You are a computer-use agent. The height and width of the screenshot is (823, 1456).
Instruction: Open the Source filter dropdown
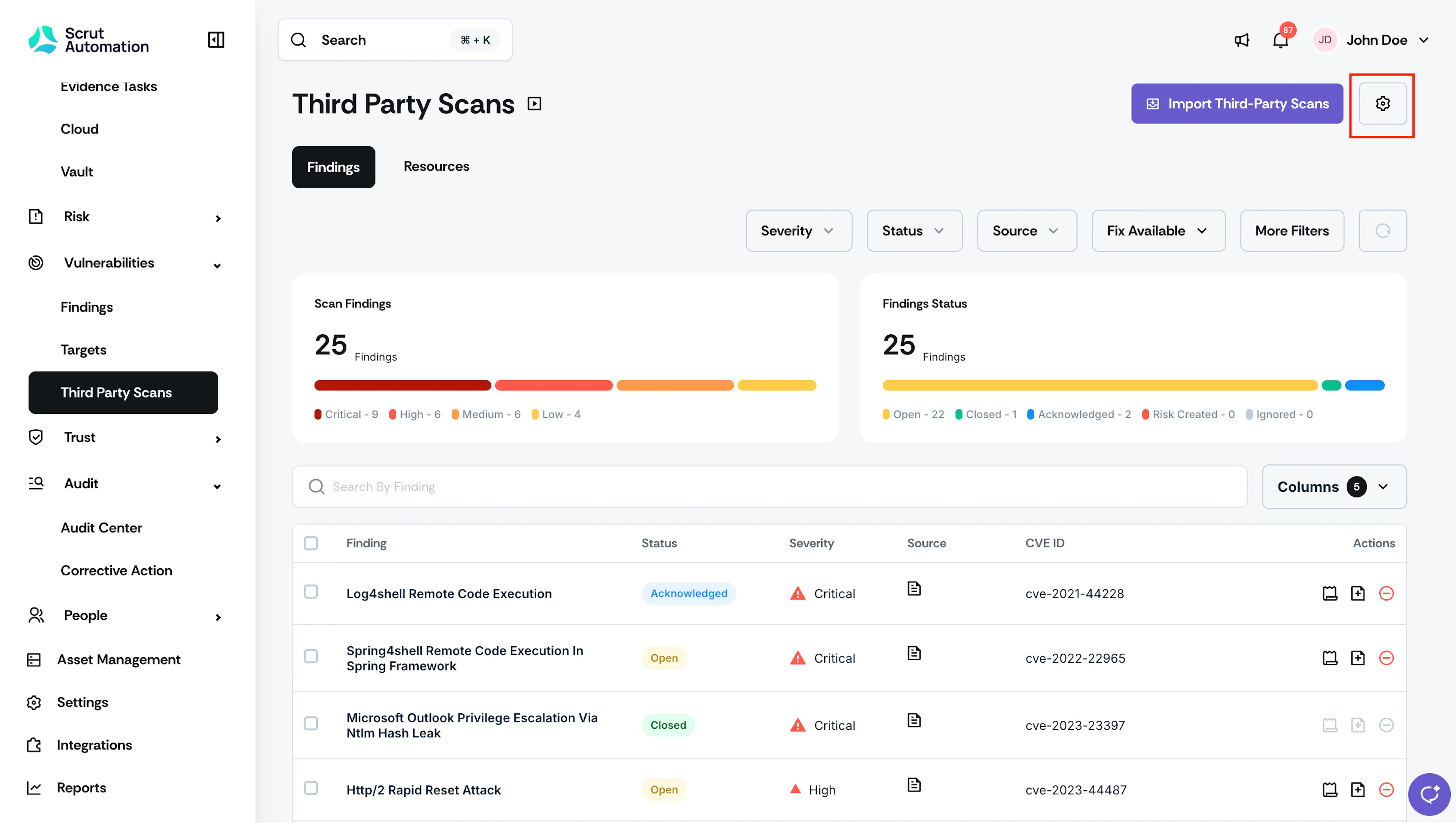pyautogui.click(x=1027, y=230)
